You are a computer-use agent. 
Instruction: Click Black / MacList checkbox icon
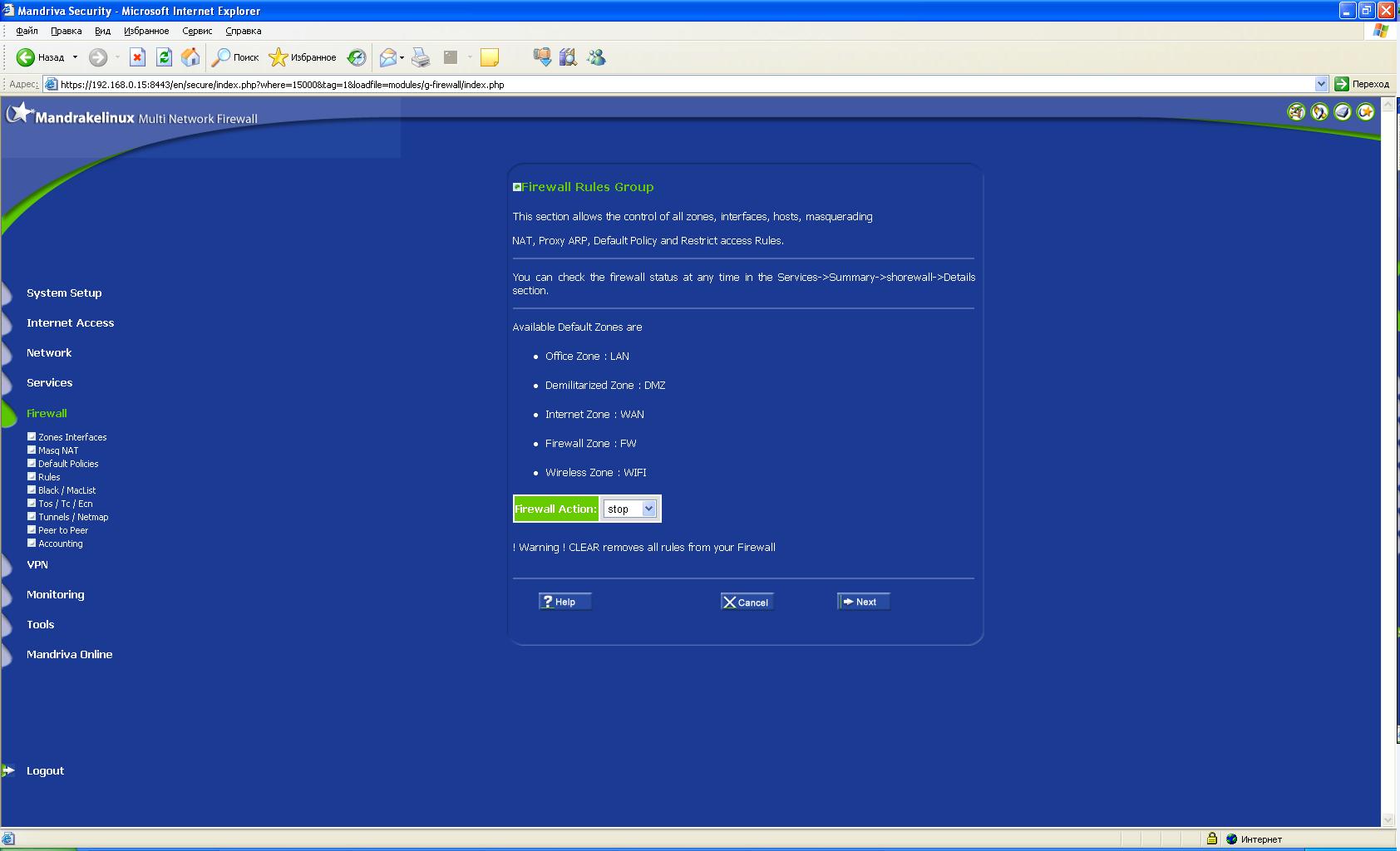[32, 489]
